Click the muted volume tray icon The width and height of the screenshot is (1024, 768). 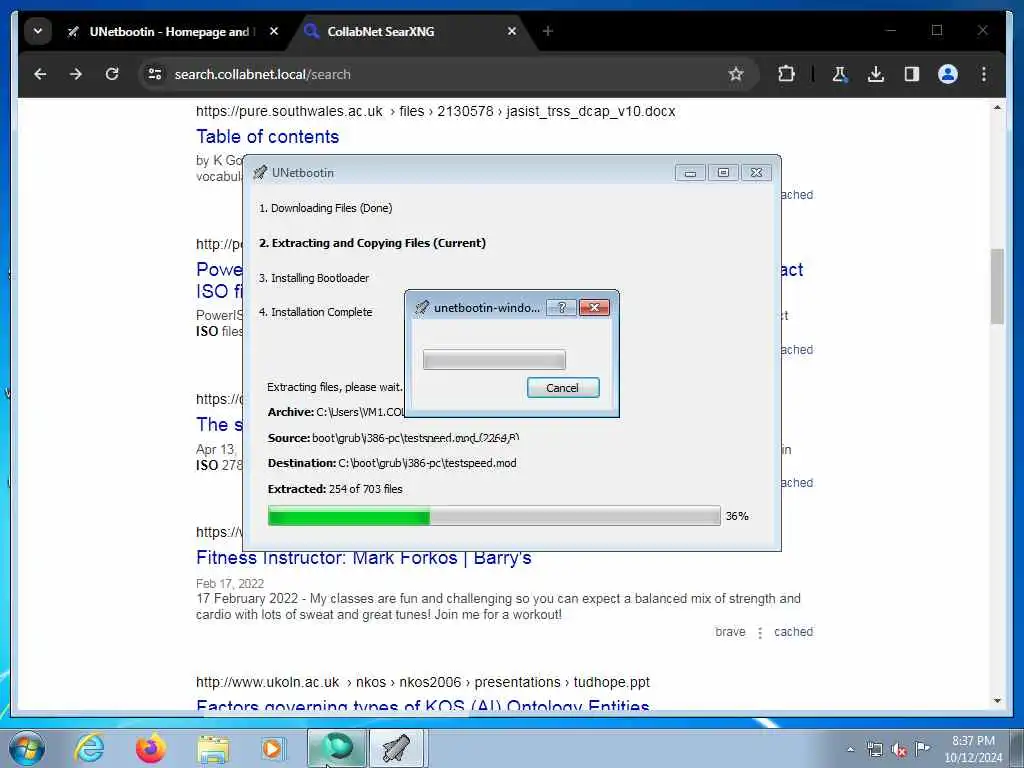899,750
